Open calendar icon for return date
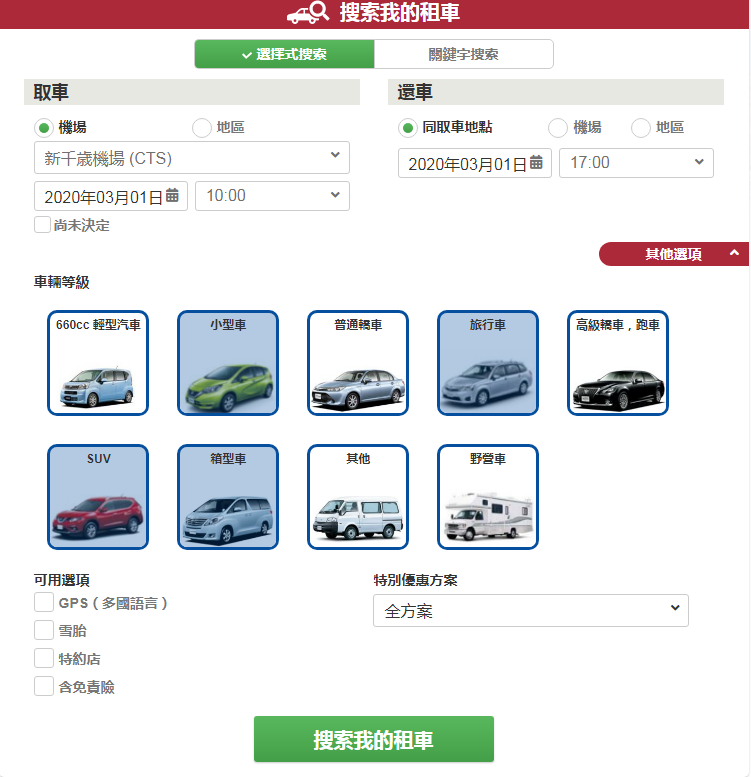The image size is (751, 777). (536, 162)
